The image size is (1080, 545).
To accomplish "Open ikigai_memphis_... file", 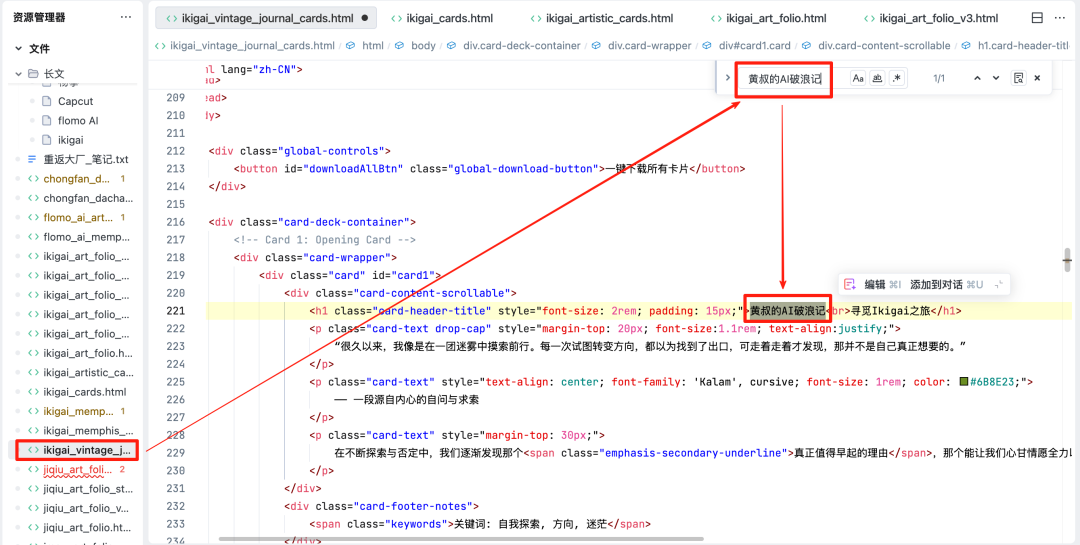I will tap(88, 431).
